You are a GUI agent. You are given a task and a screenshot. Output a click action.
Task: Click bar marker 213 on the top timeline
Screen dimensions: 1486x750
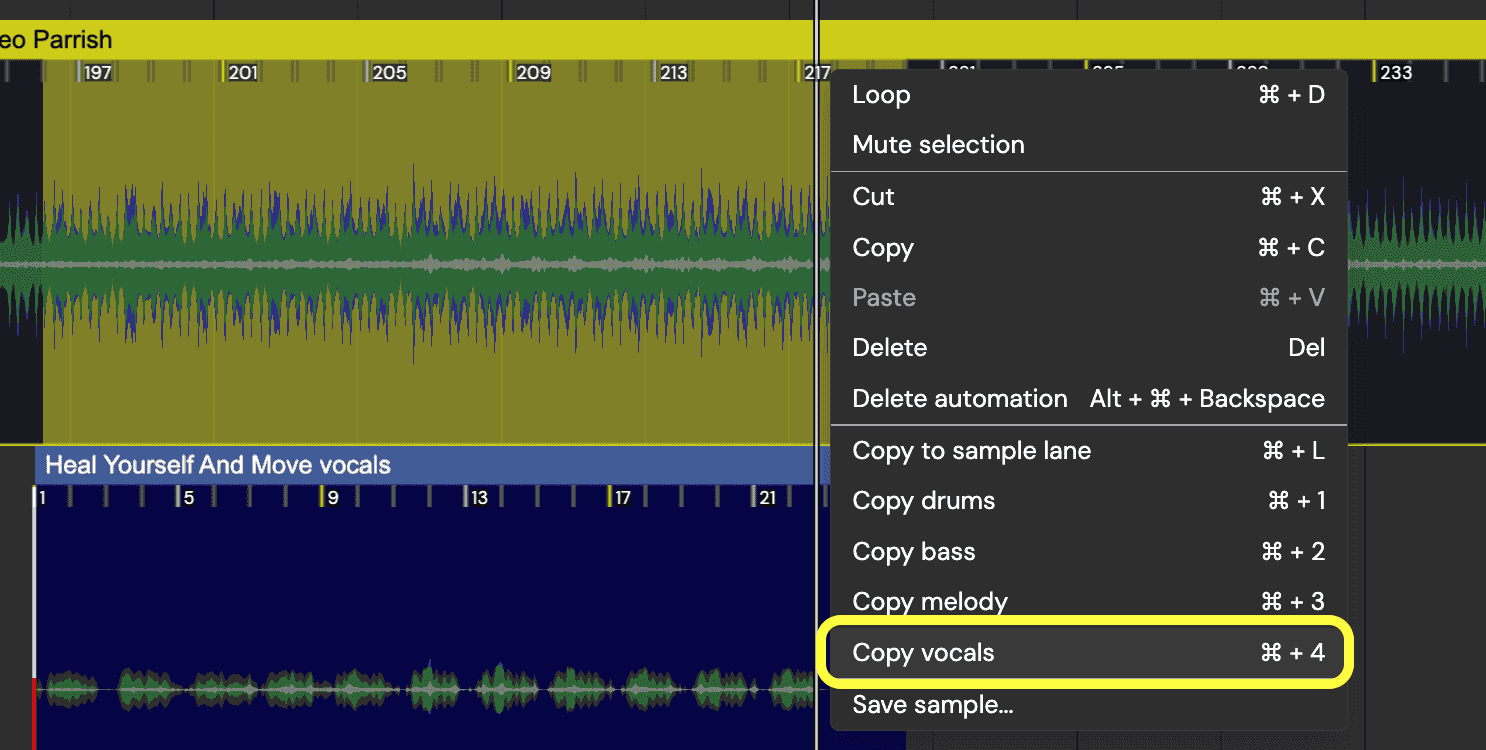click(x=672, y=71)
